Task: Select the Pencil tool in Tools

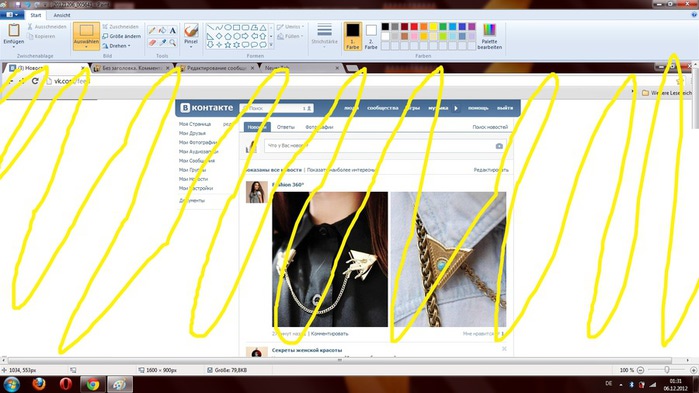Action: (x=152, y=31)
